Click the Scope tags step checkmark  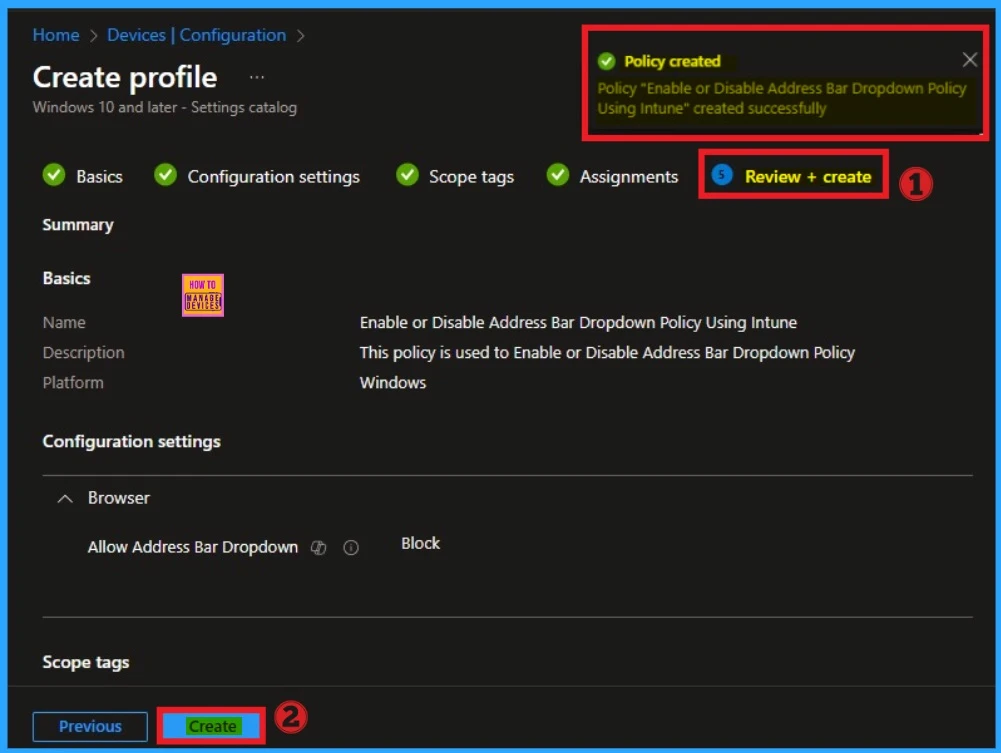(407, 174)
